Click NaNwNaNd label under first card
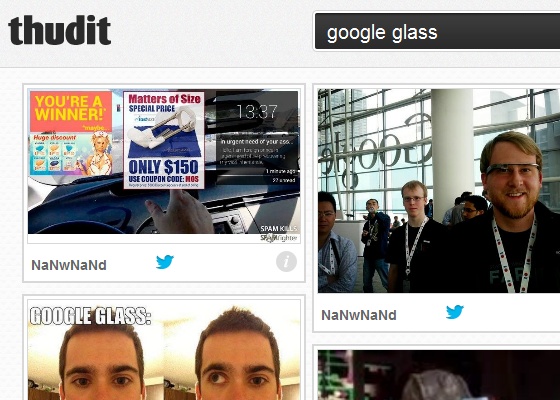560x400 pixels. pyautogui.click(x=69, y=265)
